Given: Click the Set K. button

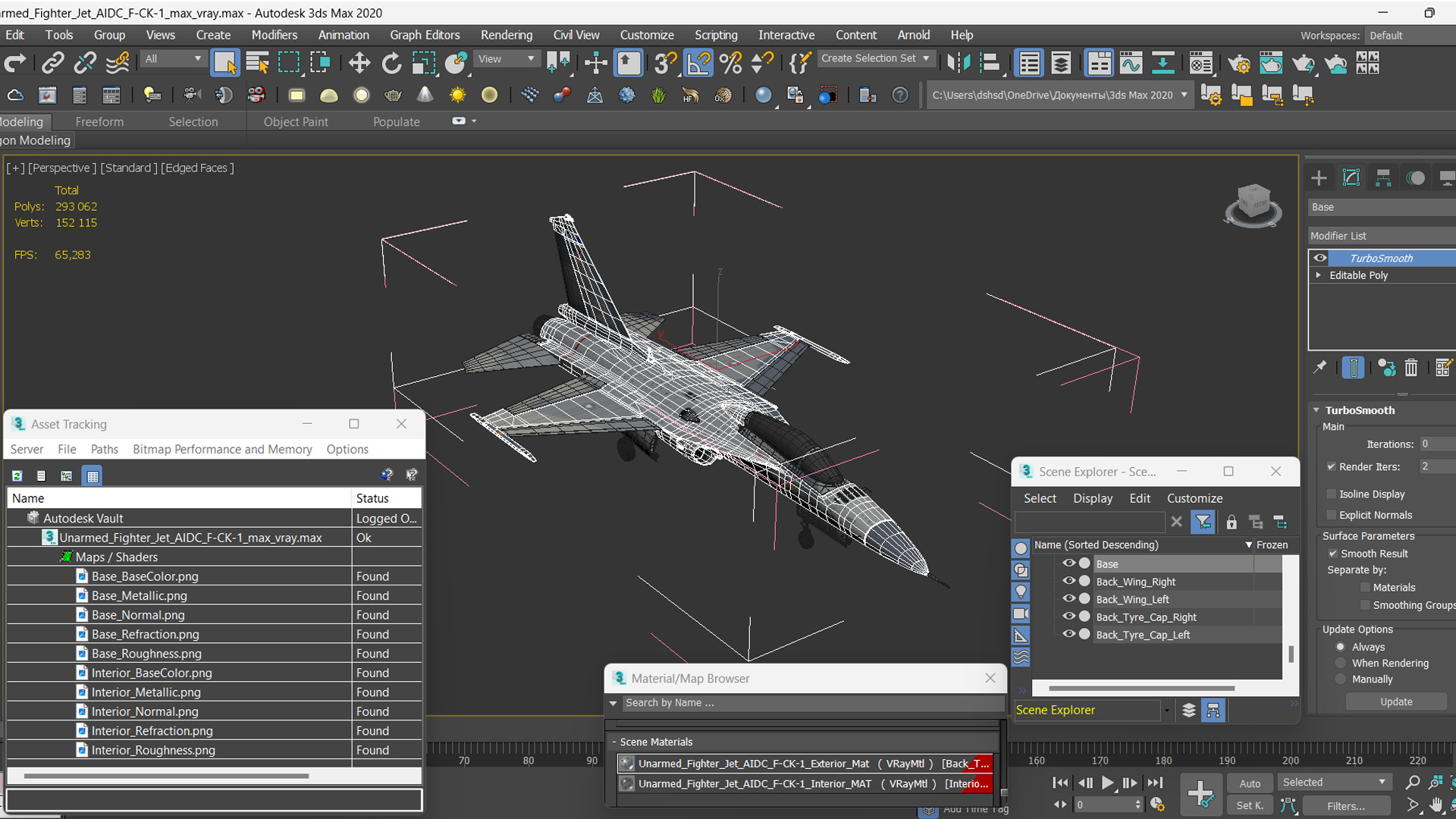Looking at the screenshot, I should 1250,805.
